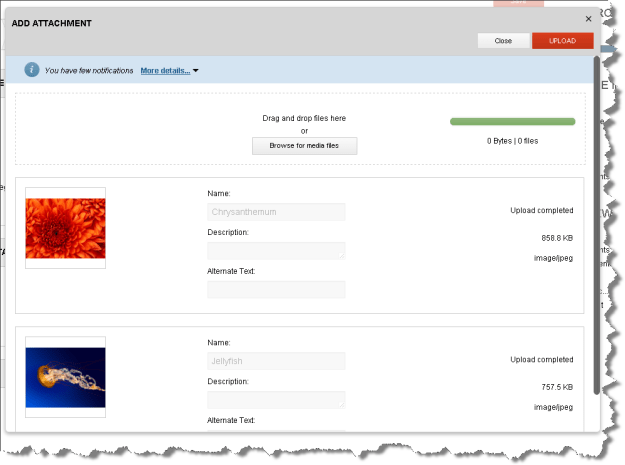Click the '858.8 KB' file size
625x465 pixels.
(557, 238)
